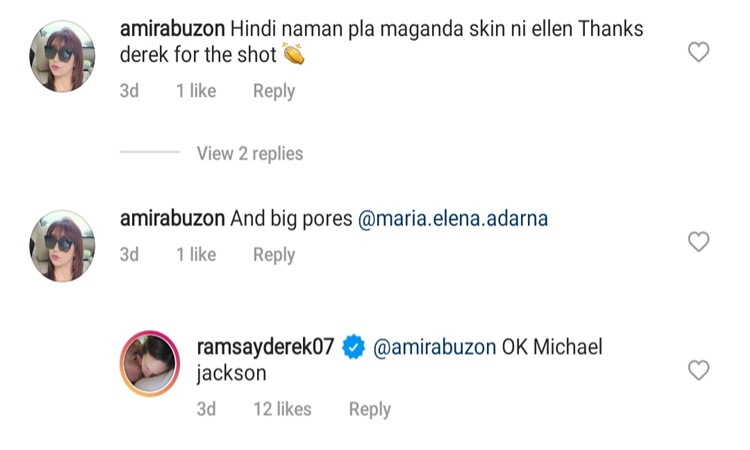750x450 pixels.
Task: Reply to the 'And big pores' comment
Action: click(x=273, y=255)
